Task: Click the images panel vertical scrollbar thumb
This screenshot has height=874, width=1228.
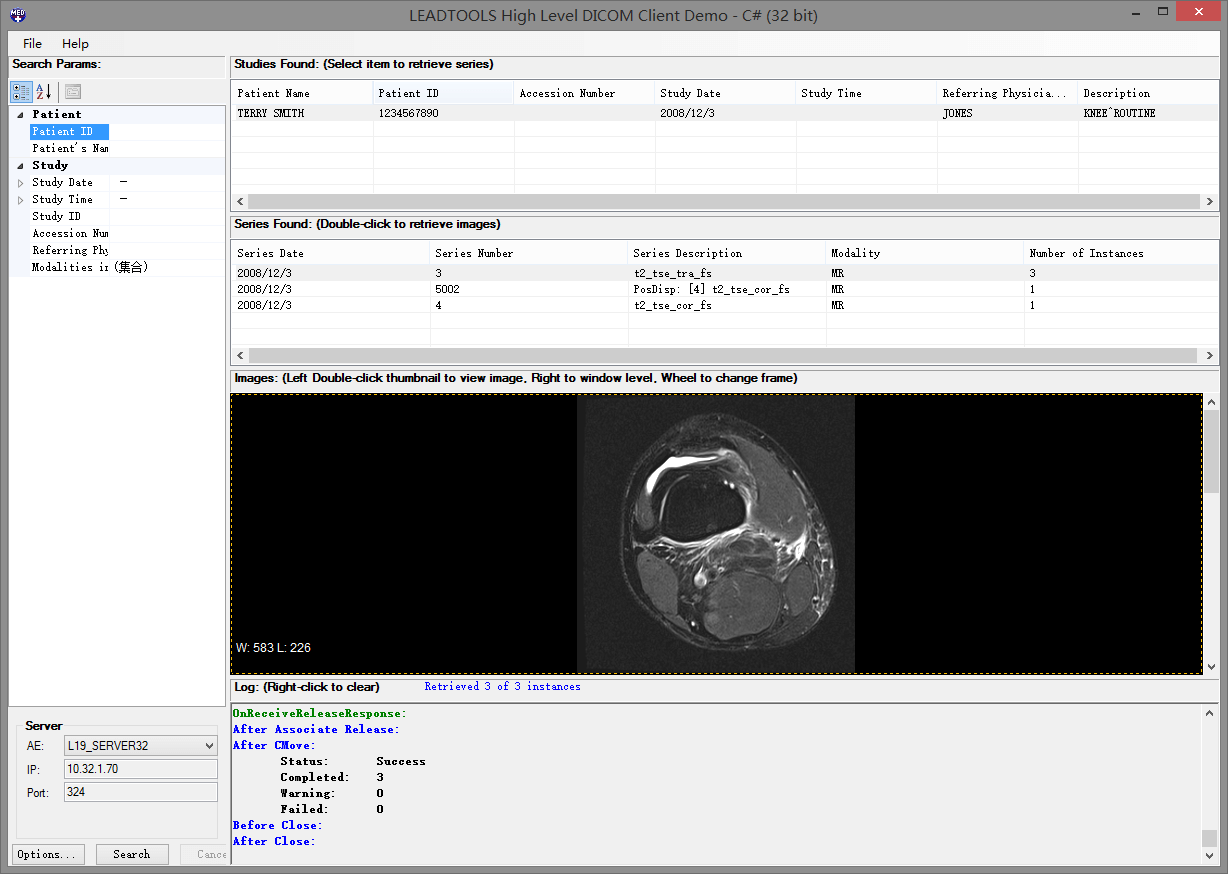Action: (x=1210, y=450)
